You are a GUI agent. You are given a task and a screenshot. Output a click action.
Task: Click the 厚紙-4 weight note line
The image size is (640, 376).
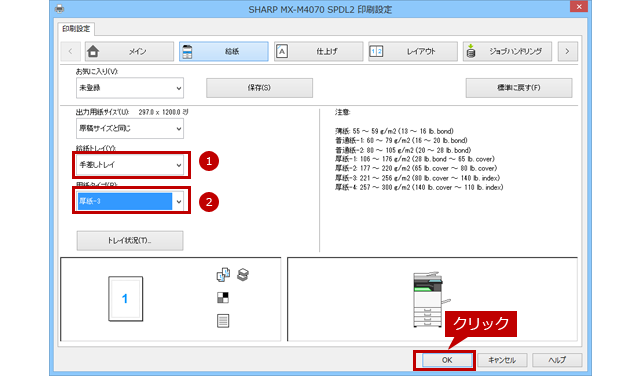click(x=419, y=187)
